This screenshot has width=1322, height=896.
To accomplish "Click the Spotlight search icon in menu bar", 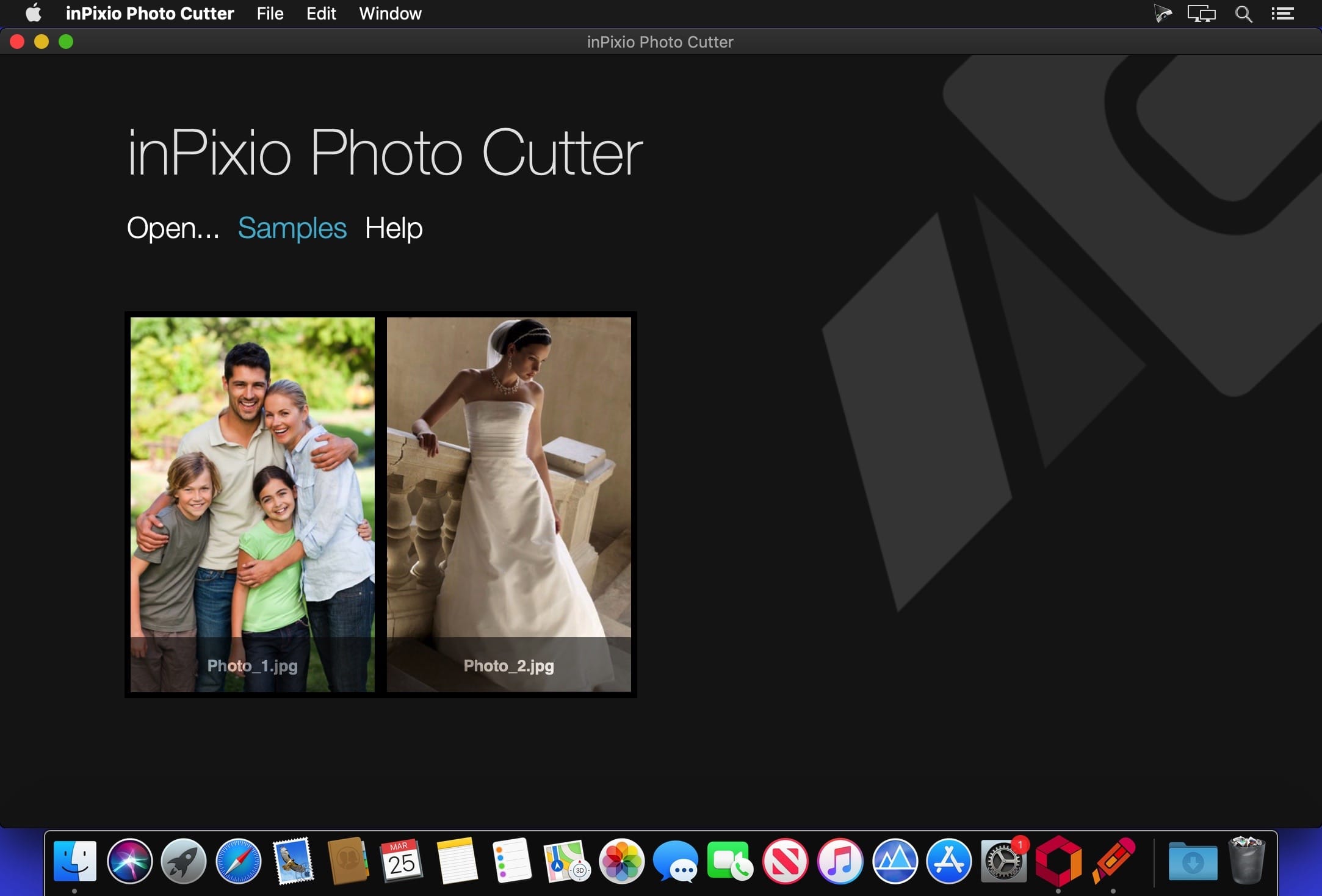I will tap(1243, 13).
